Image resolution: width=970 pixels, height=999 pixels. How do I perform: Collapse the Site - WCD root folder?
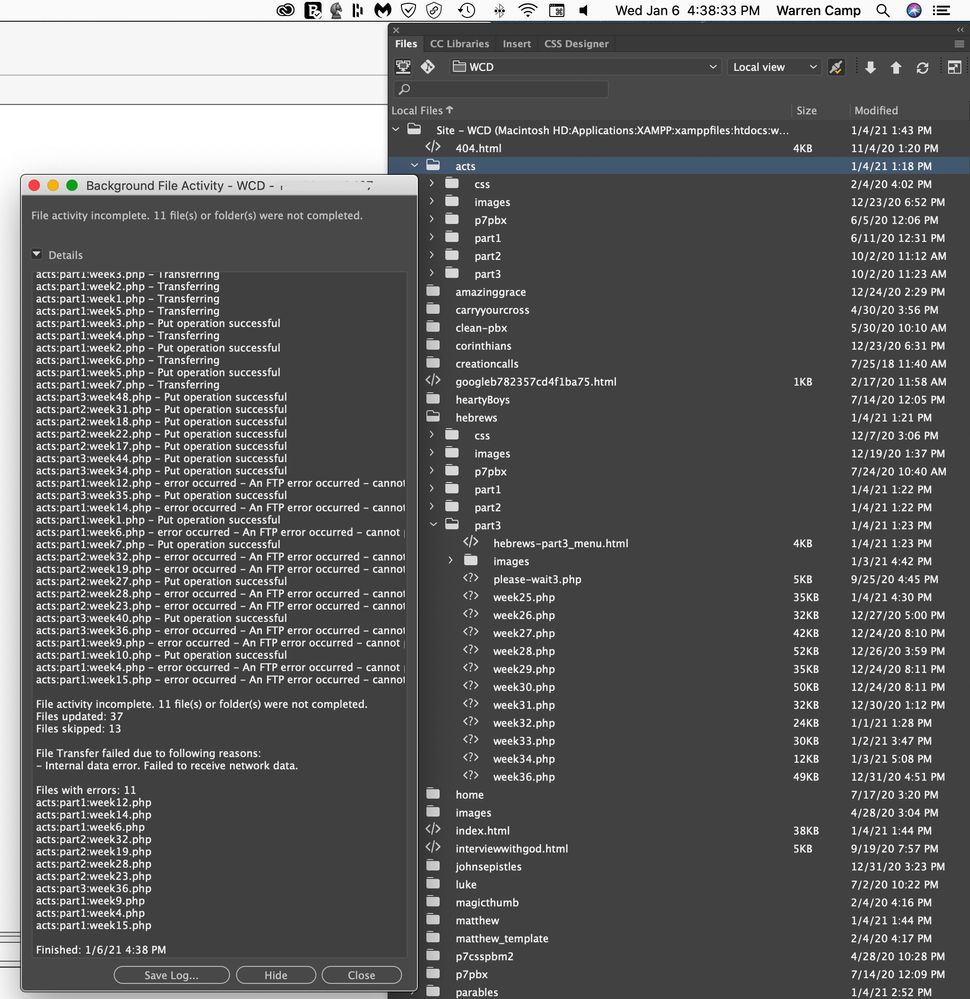396,129
